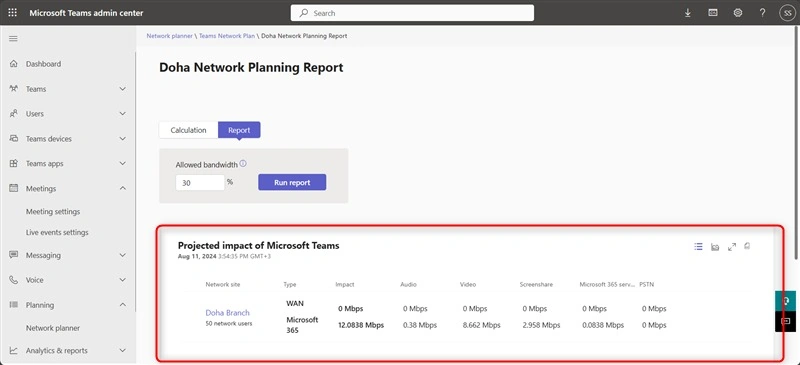Viewport: 800px width, 365px height.
Task: Click the Users sidebar icon
Action: [14, 113]
